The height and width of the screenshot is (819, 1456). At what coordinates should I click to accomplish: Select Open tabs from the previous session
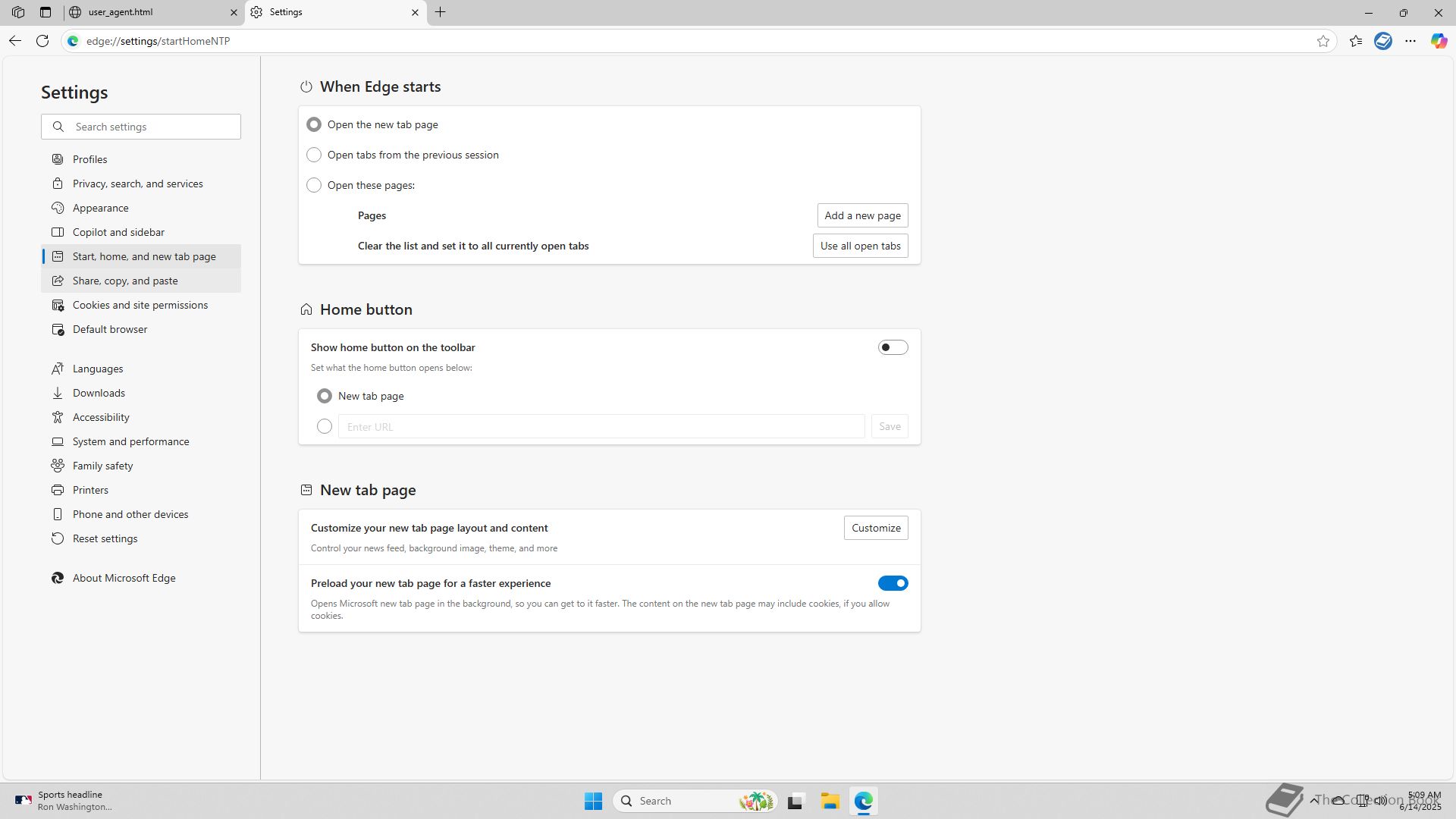click(314, 155)
